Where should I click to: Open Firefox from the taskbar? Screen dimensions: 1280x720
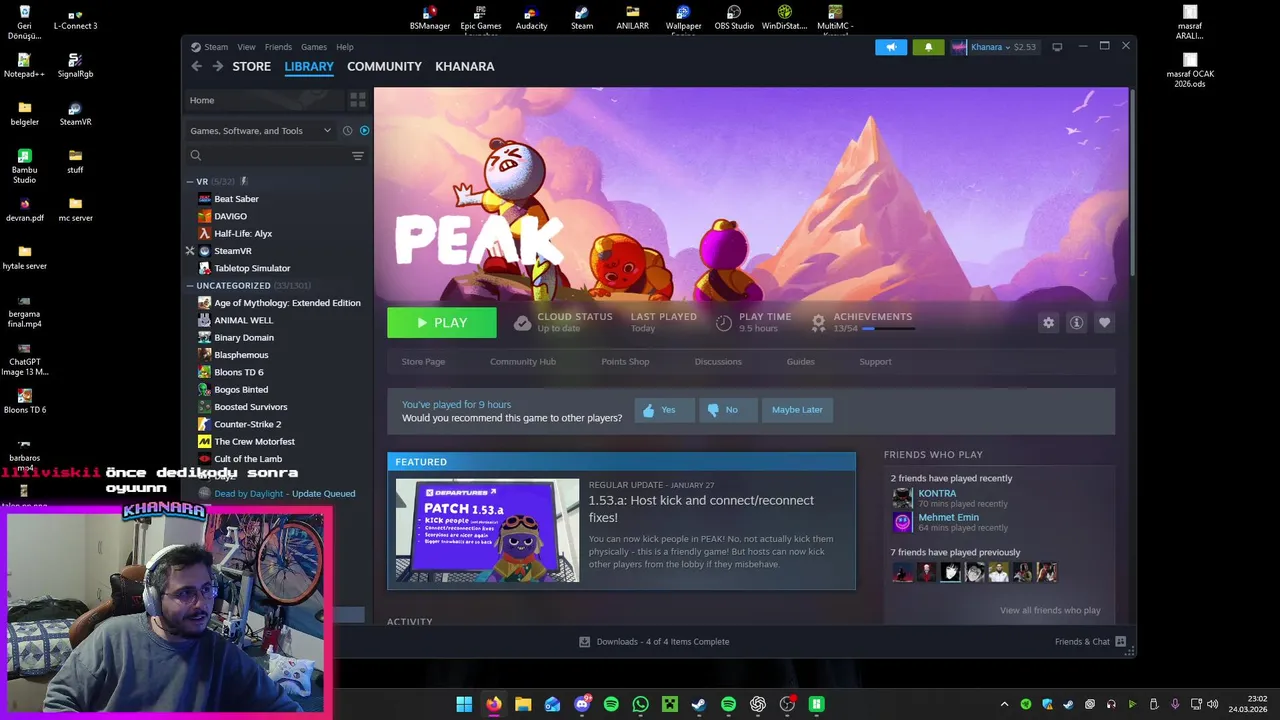(x=494, y=704)
